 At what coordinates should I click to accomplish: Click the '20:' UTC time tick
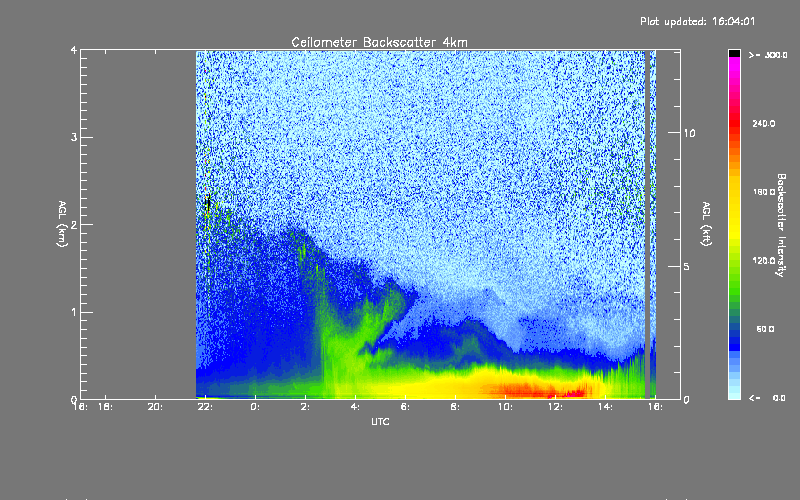pos(155,407)
